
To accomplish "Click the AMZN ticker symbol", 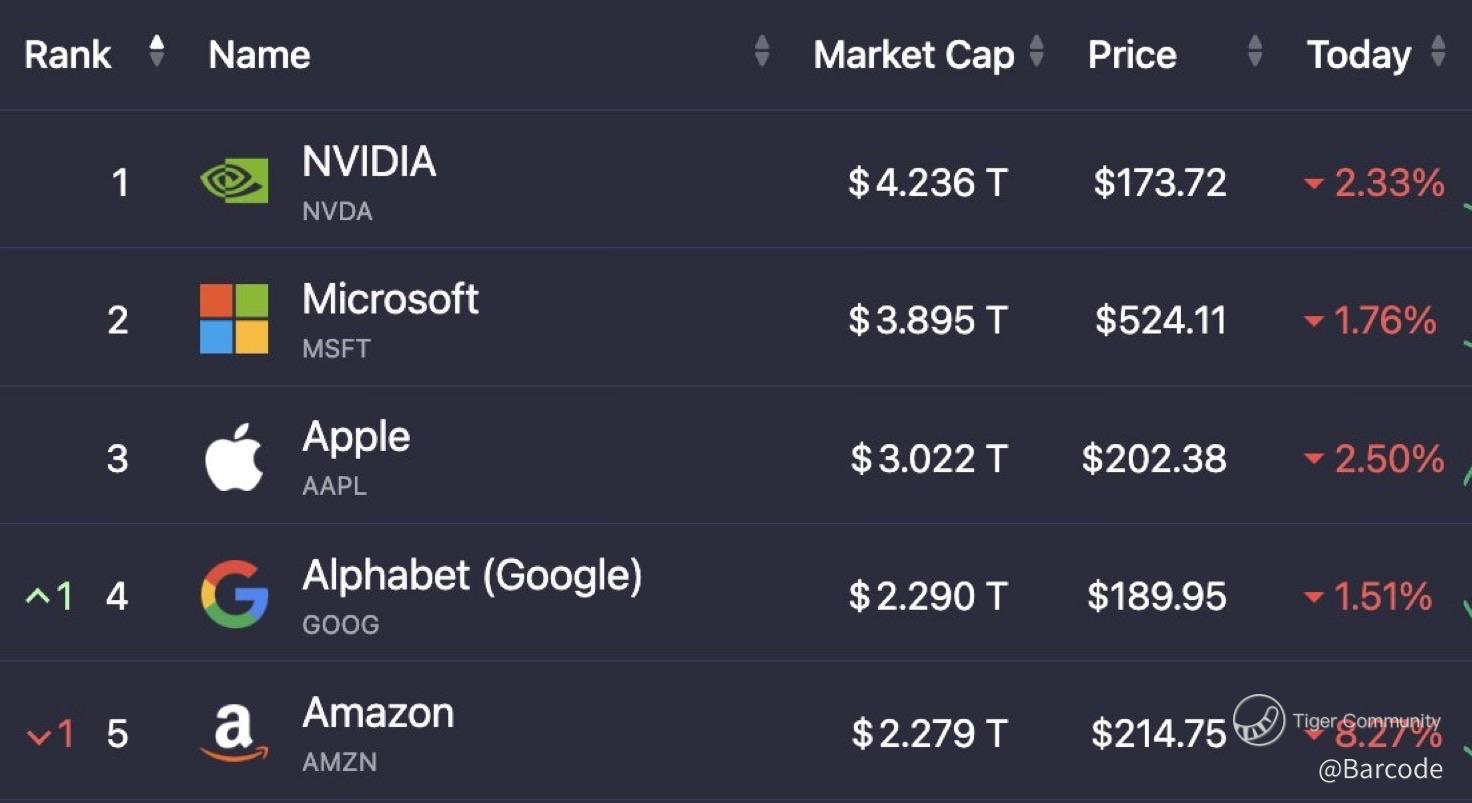I will click(x=339, y=762).
